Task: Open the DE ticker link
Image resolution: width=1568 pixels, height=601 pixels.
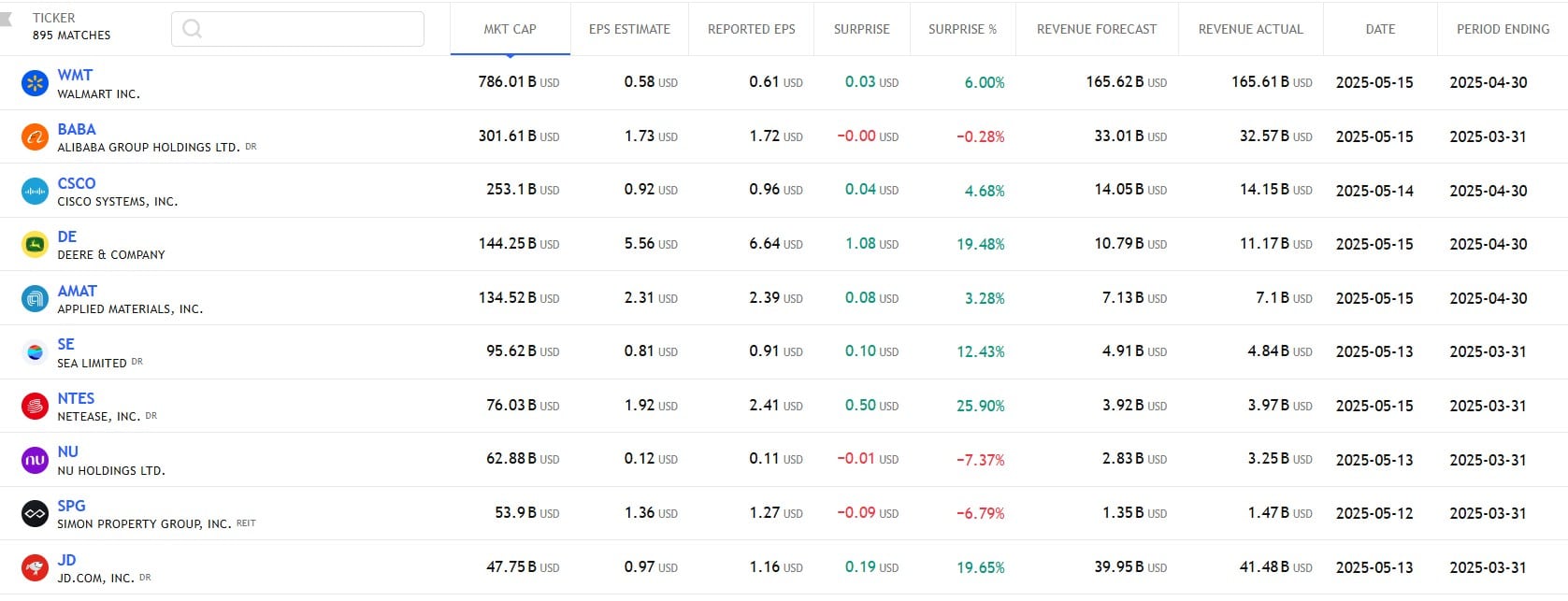Action: coord(67,236)
